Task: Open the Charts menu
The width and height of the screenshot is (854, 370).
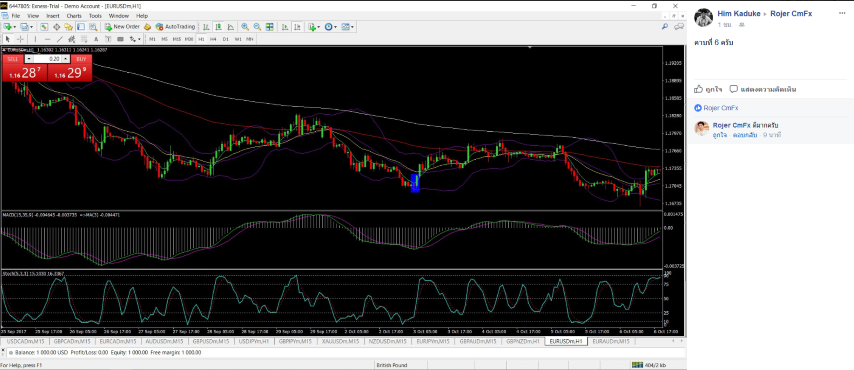Action: (74, 16)
